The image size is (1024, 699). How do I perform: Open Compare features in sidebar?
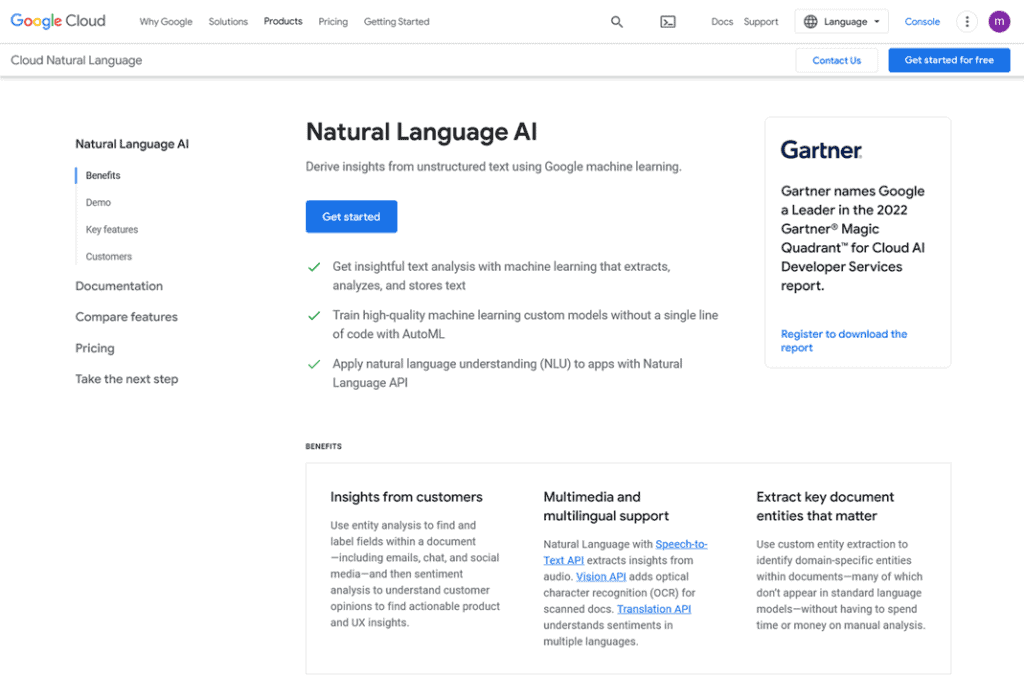coord(126,317)
